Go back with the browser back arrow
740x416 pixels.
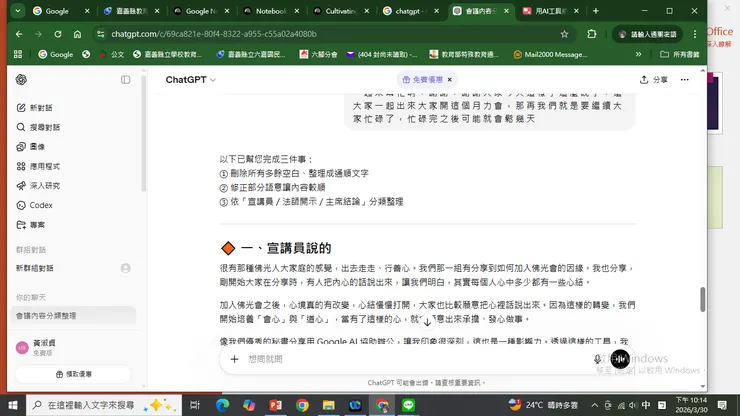point(19,34)
